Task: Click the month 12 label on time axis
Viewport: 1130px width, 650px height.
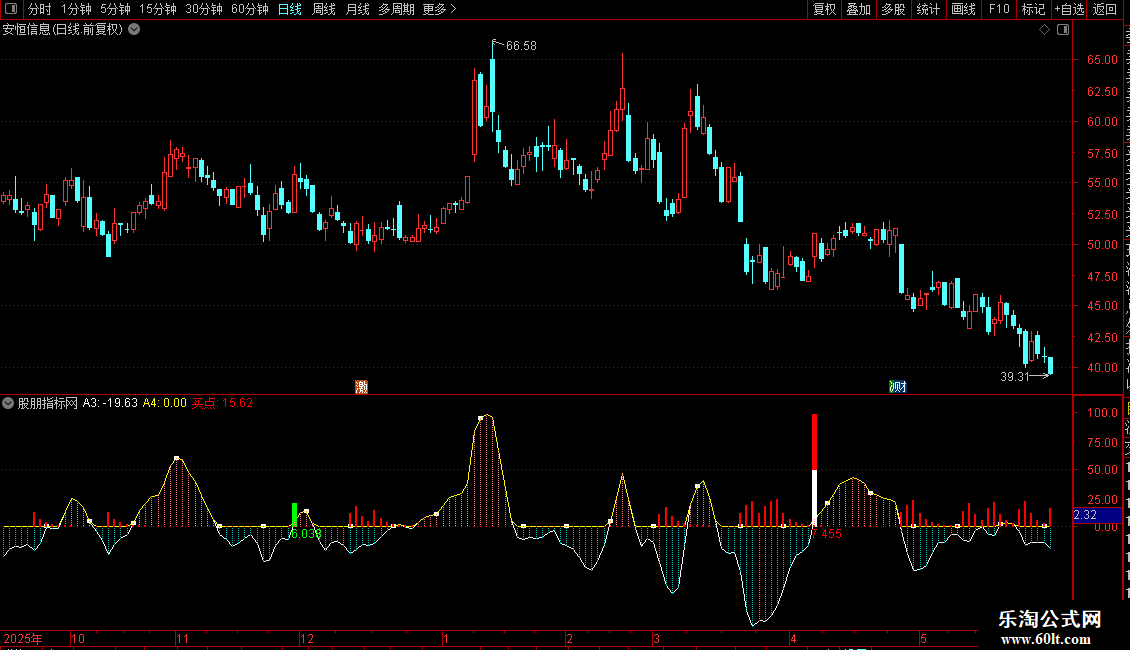Action: click(x=307, y=638)
